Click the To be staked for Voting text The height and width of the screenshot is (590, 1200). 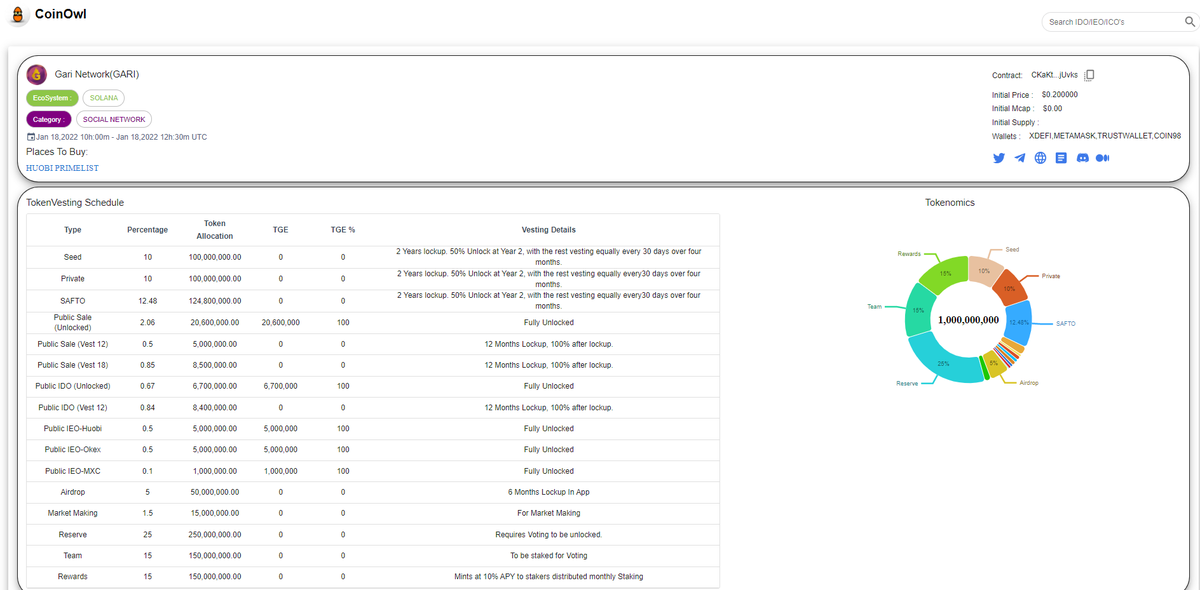click(x=548, y=556)
